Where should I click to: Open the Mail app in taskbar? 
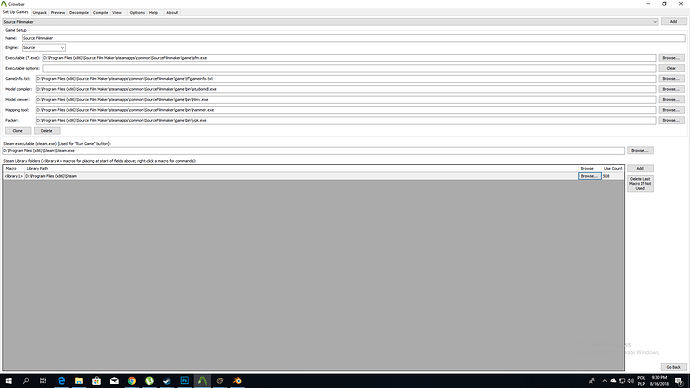tap(114, 381)
